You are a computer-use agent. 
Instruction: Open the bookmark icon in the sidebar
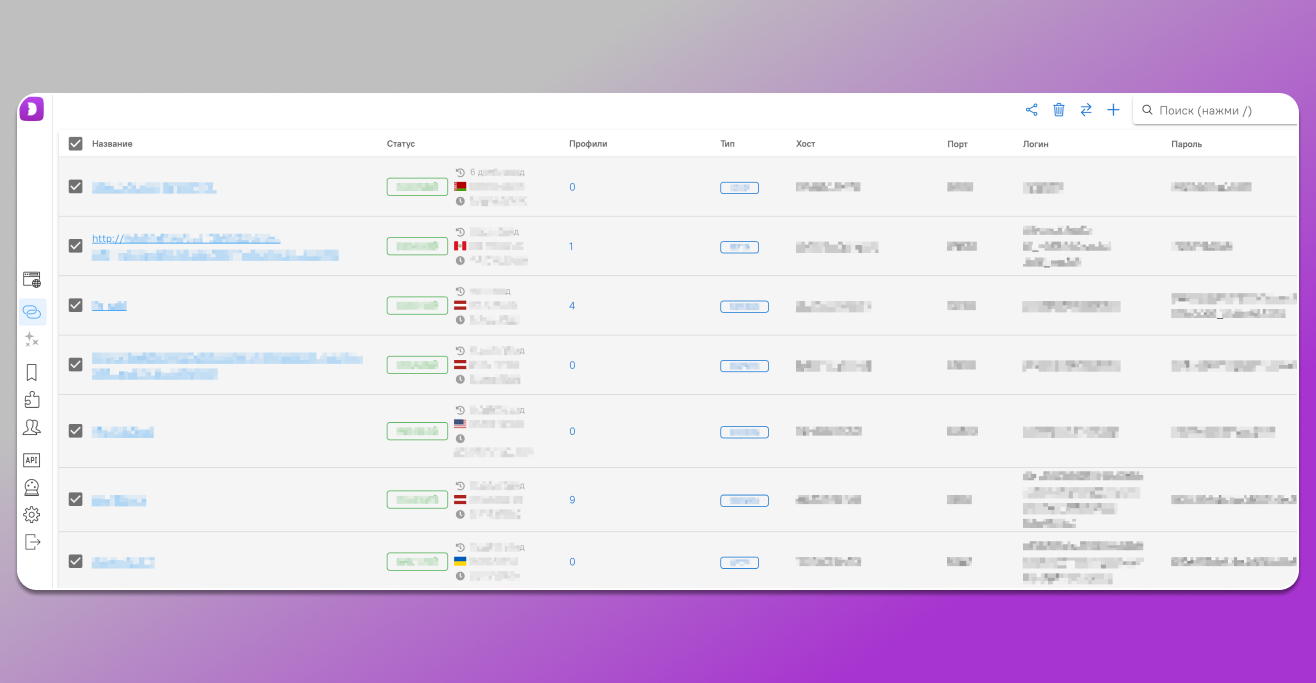(32, 372)
